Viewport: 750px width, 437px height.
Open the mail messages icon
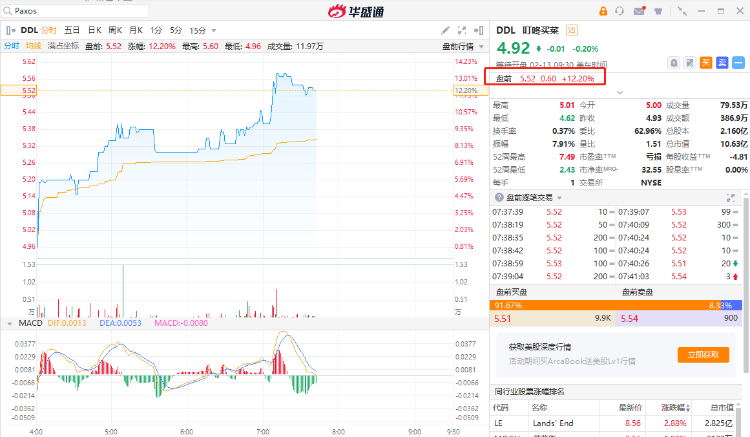[640, 11]
